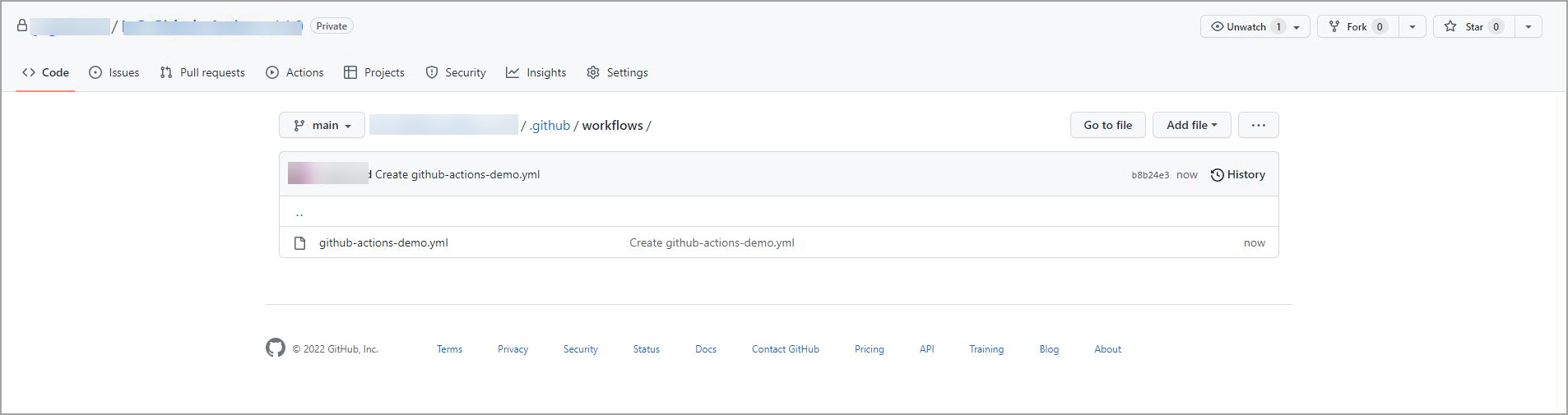Open the Privacy footer link
The width and height of the screenshot is (1568, 415).
click(x=513, y=349)
